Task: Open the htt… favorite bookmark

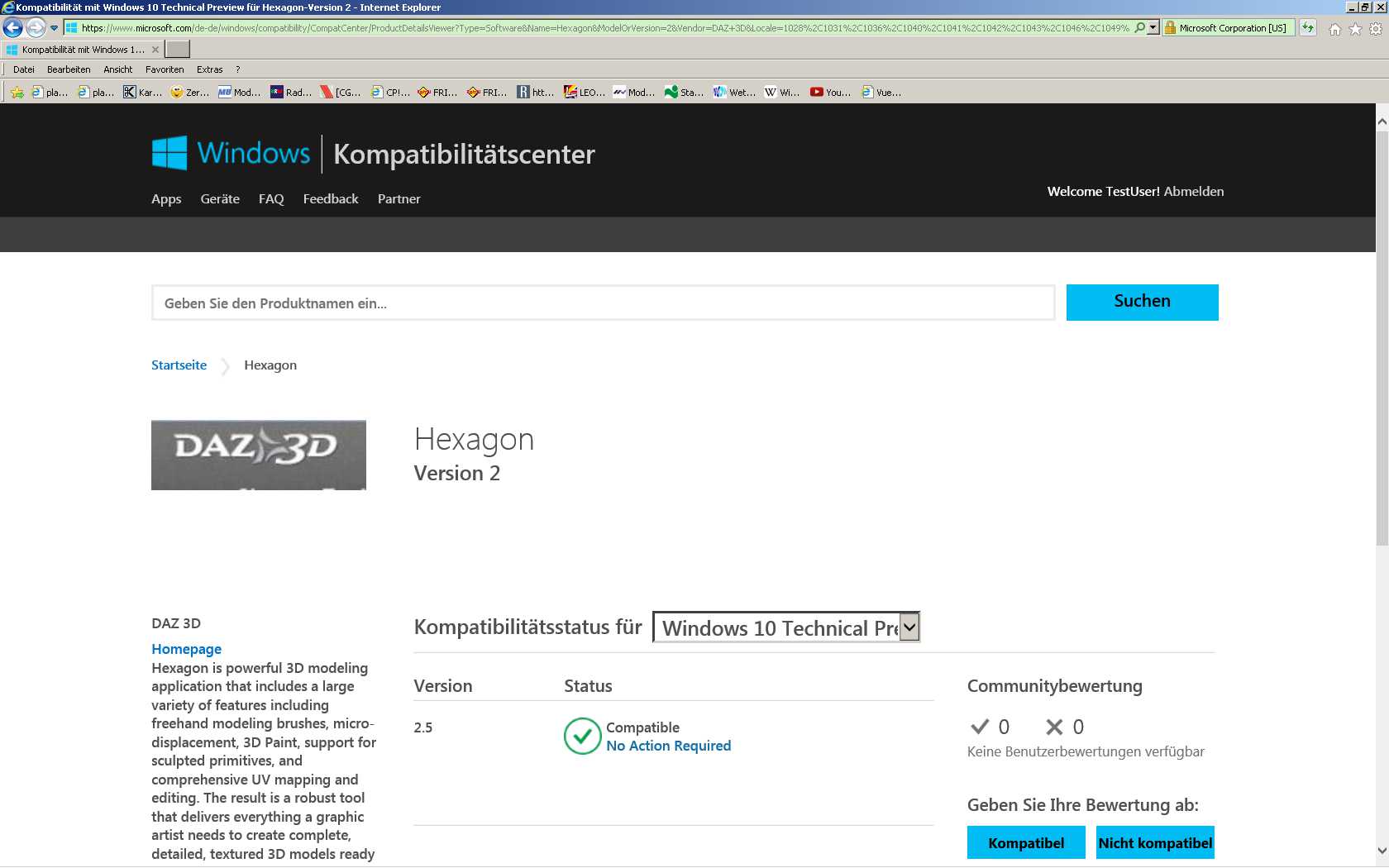Action: 536,93
